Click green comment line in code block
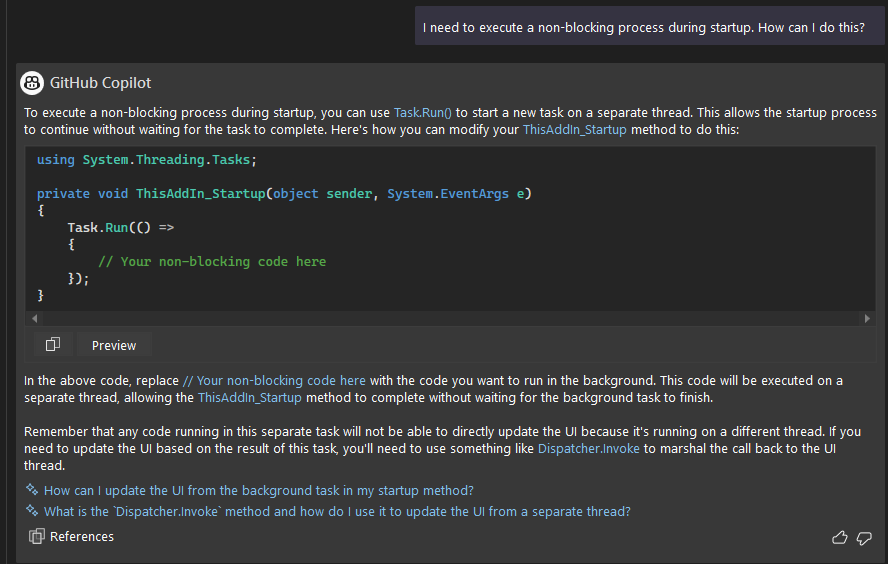 pyautogui.click(x=212, y=262)
